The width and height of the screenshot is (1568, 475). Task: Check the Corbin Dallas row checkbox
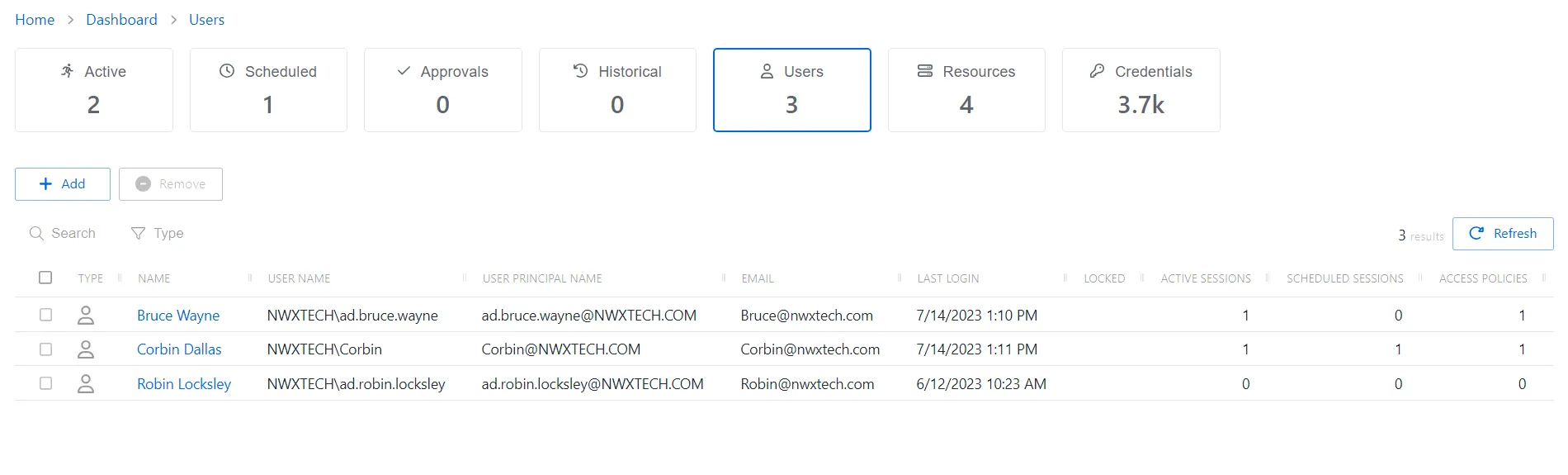(45, 349)
